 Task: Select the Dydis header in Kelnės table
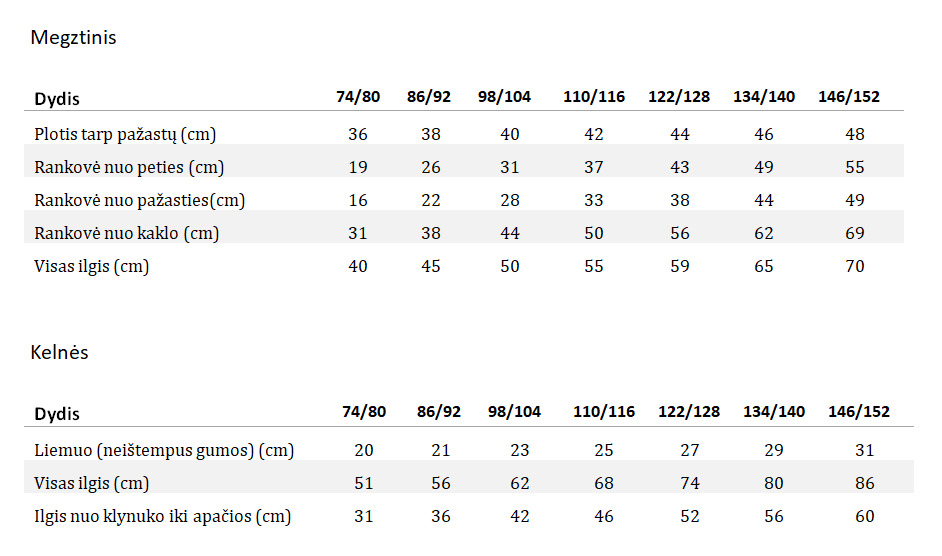[57, 414]
